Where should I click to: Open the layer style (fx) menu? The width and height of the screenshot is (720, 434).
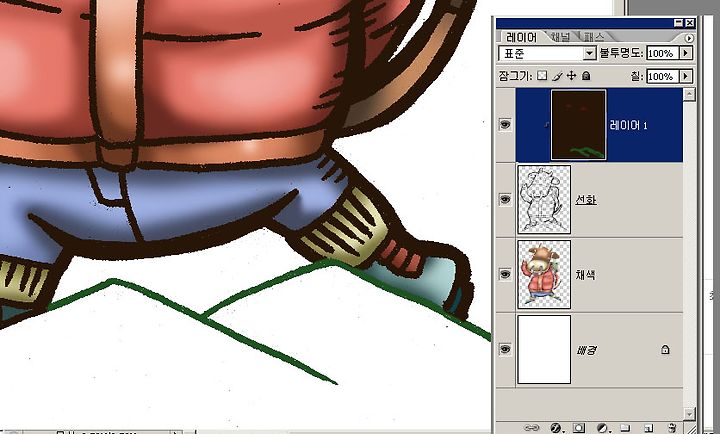pos(556,428)
